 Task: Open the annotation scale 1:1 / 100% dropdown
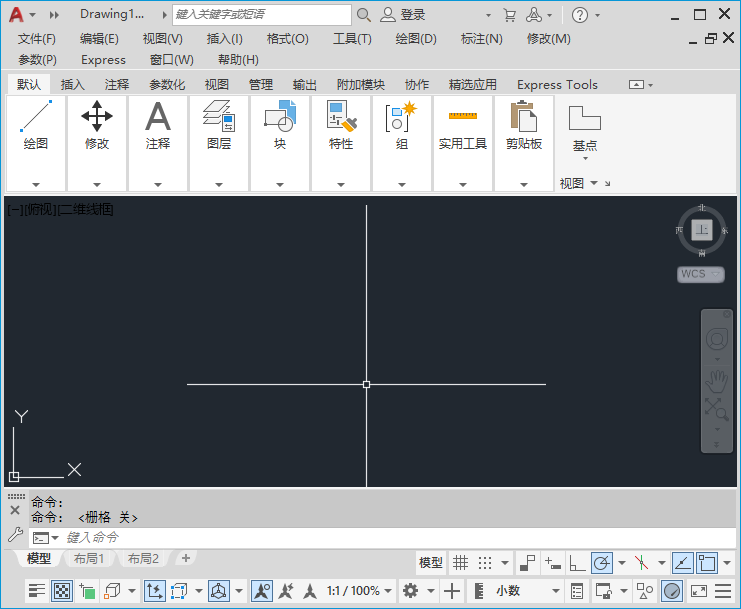tap(359, 591)
